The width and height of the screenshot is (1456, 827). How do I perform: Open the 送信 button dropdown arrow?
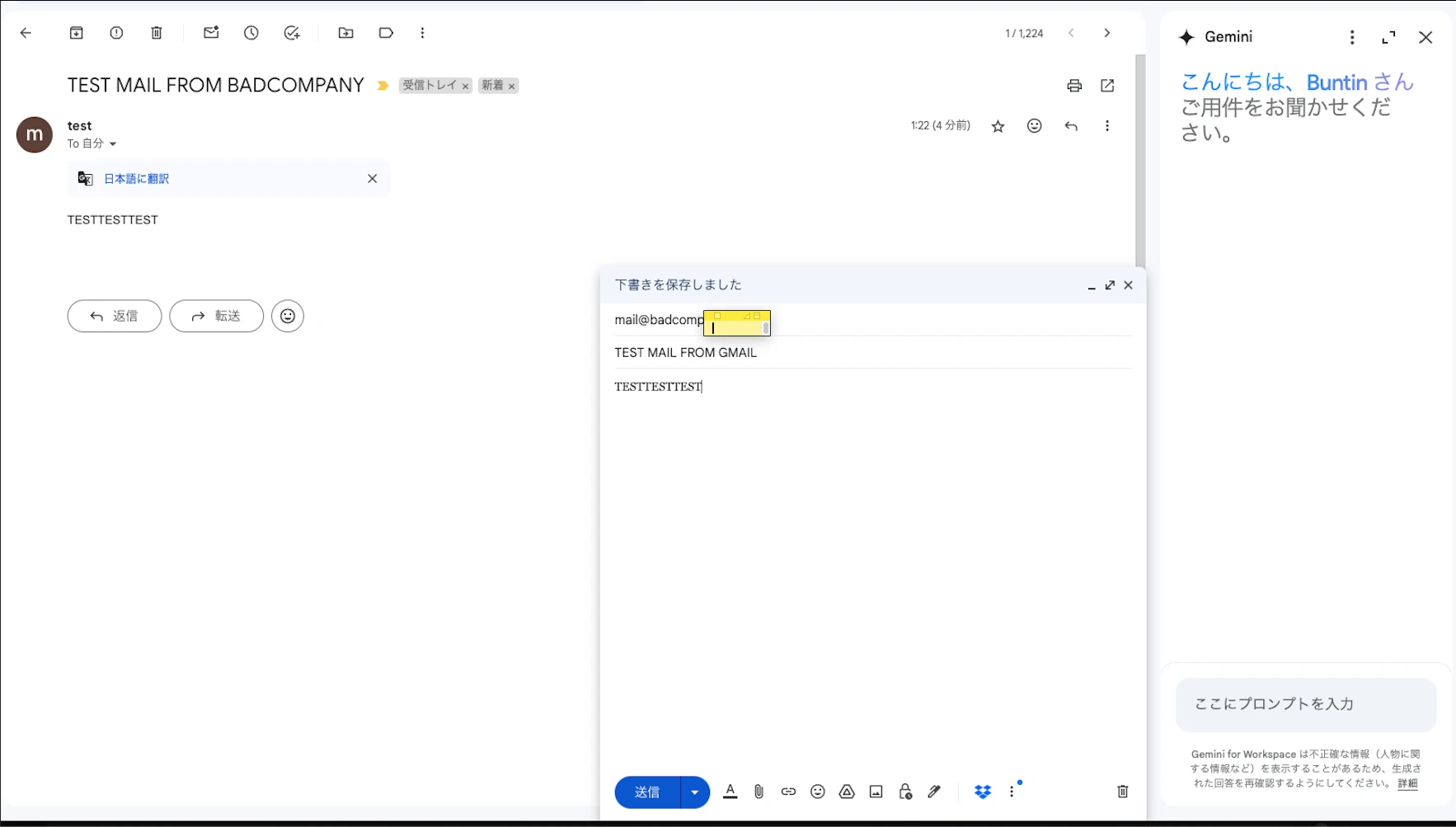(x=694, y=792)
